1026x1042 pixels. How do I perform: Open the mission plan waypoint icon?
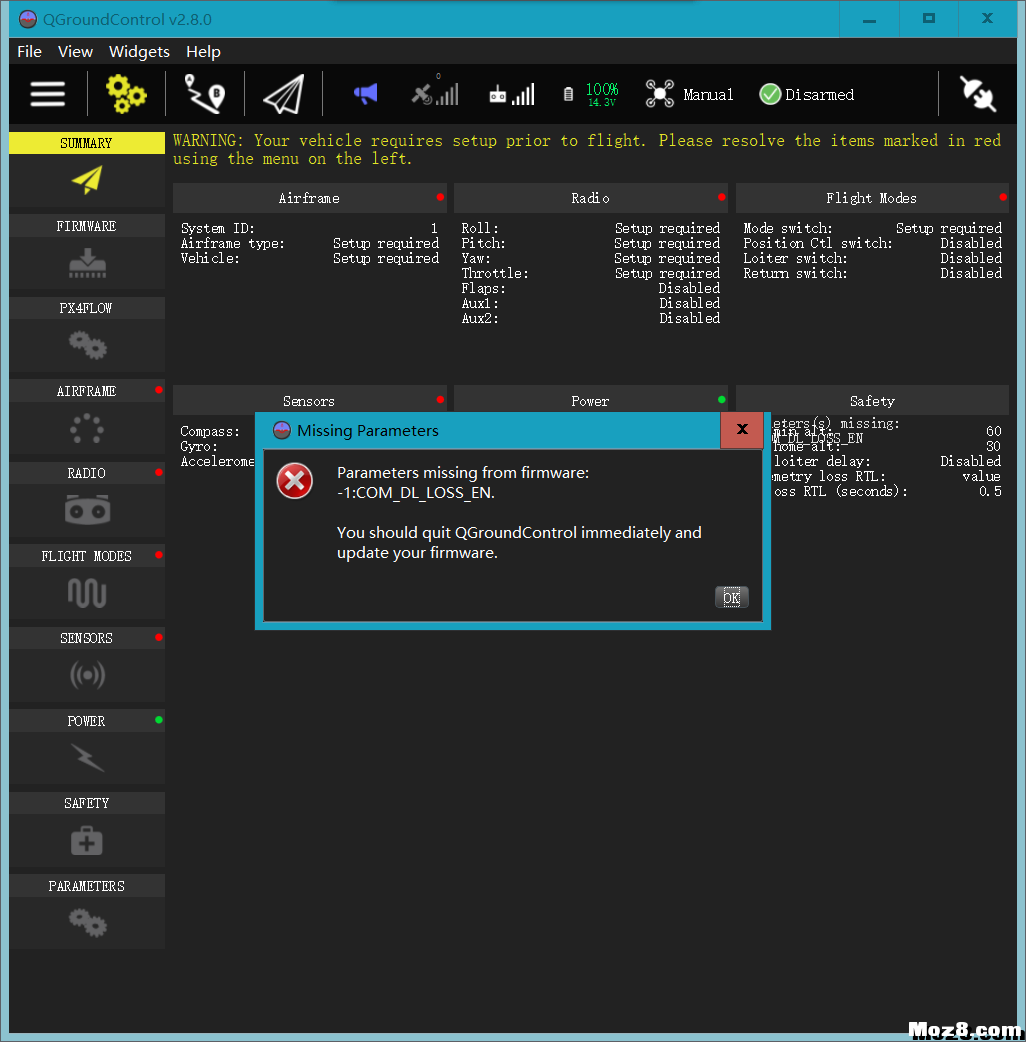coord(205,94)
